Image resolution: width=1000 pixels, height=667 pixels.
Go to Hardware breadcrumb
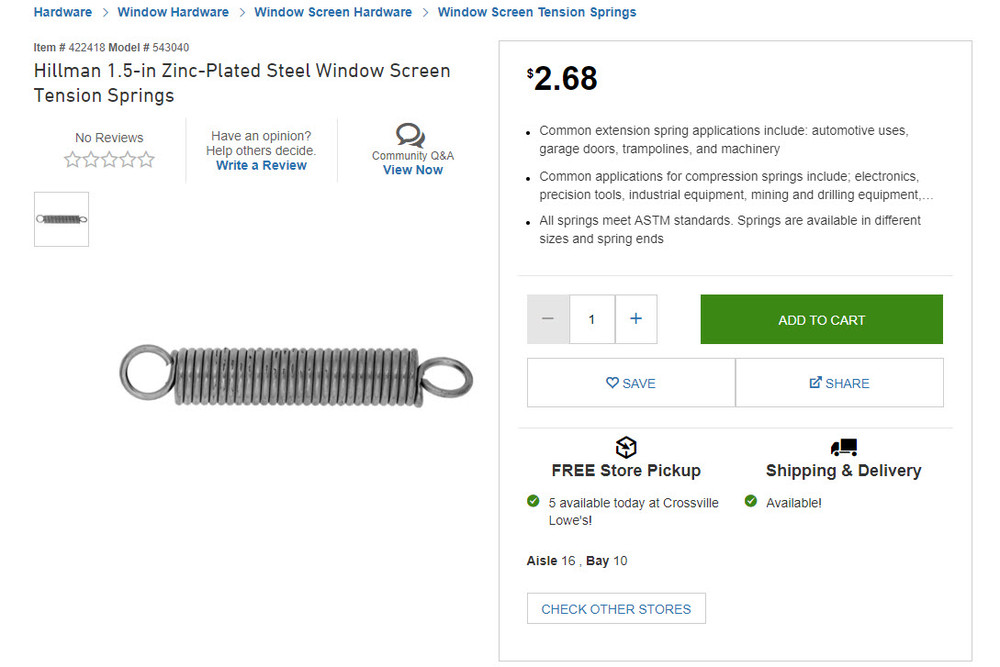[62, 12]
